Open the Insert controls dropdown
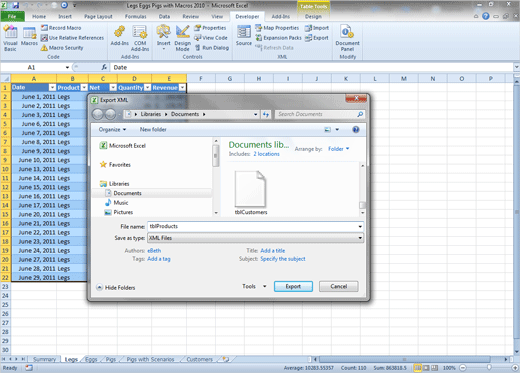The width and height of the screenshot is (520, 373). click(x=164, y=38)
